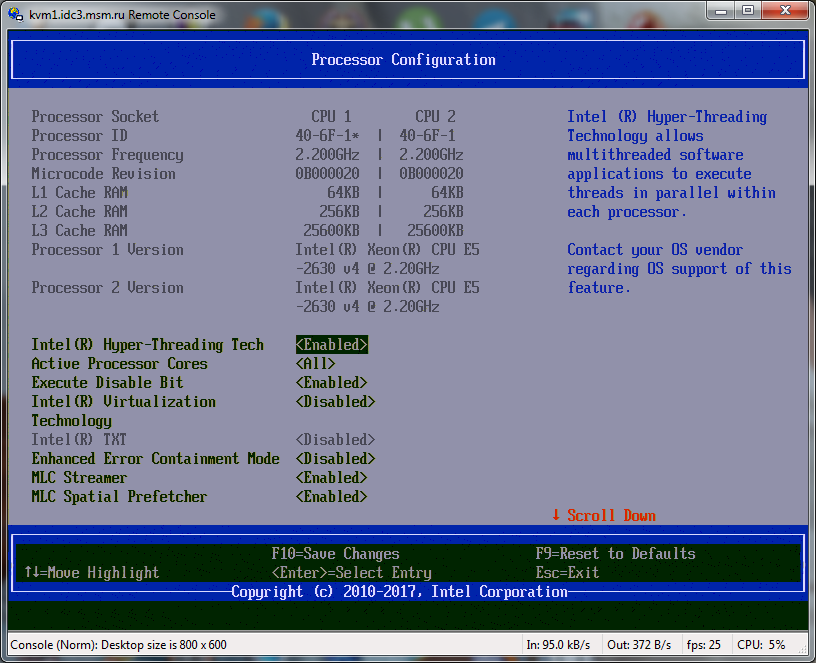816x663 pixels.
Task: Click the Intel(R) TXT label
Action: (79, 440)
